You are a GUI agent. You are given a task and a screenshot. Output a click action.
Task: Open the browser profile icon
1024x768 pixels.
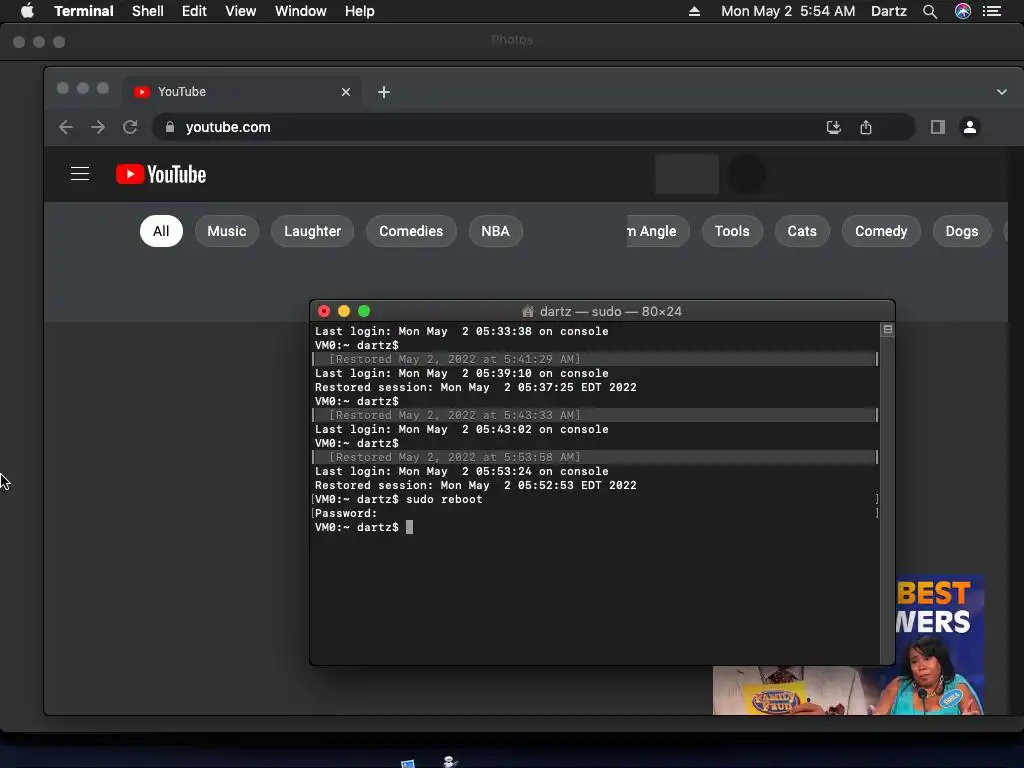pos(970,127)
